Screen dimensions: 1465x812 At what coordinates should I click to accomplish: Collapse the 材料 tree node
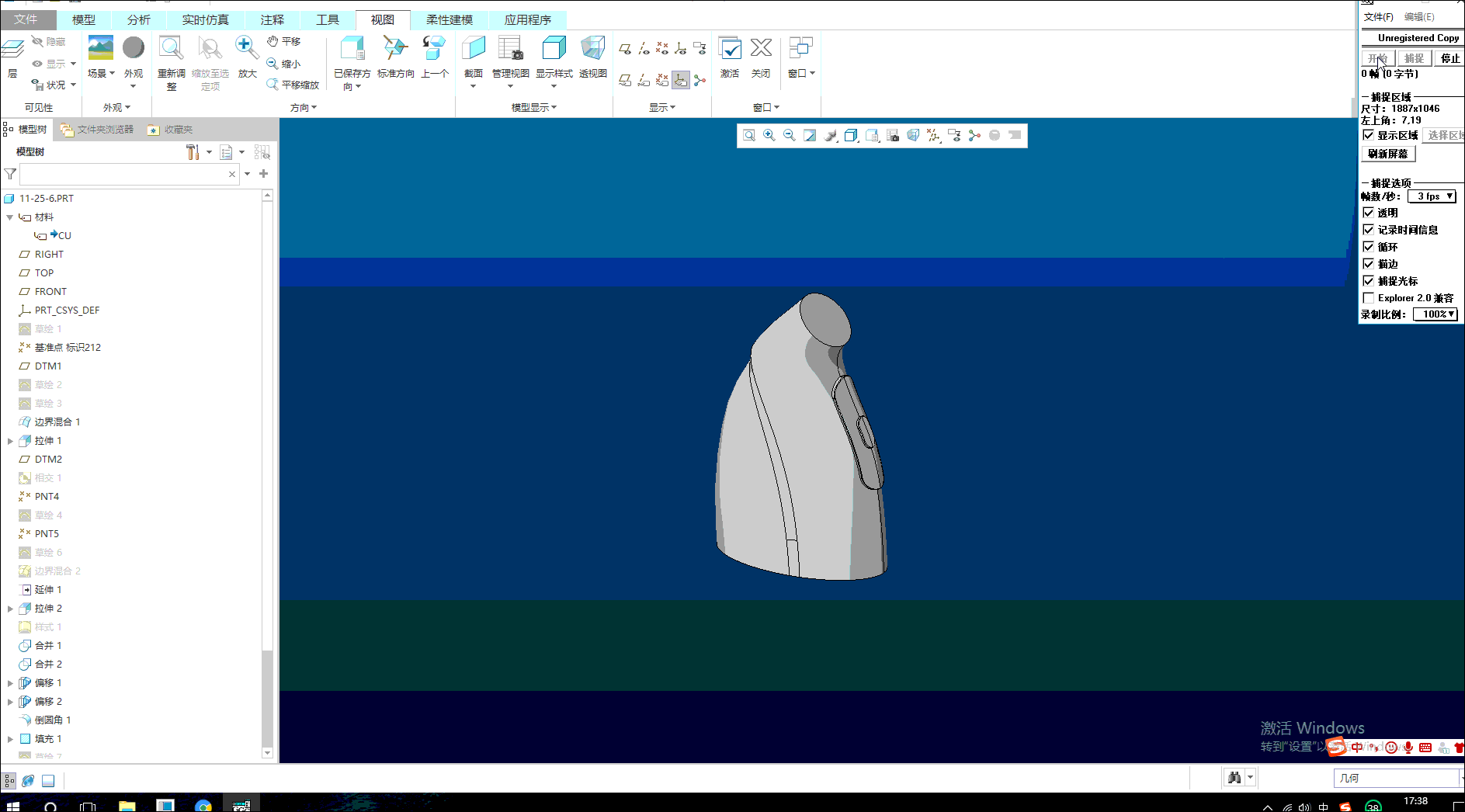coord(10,217)
